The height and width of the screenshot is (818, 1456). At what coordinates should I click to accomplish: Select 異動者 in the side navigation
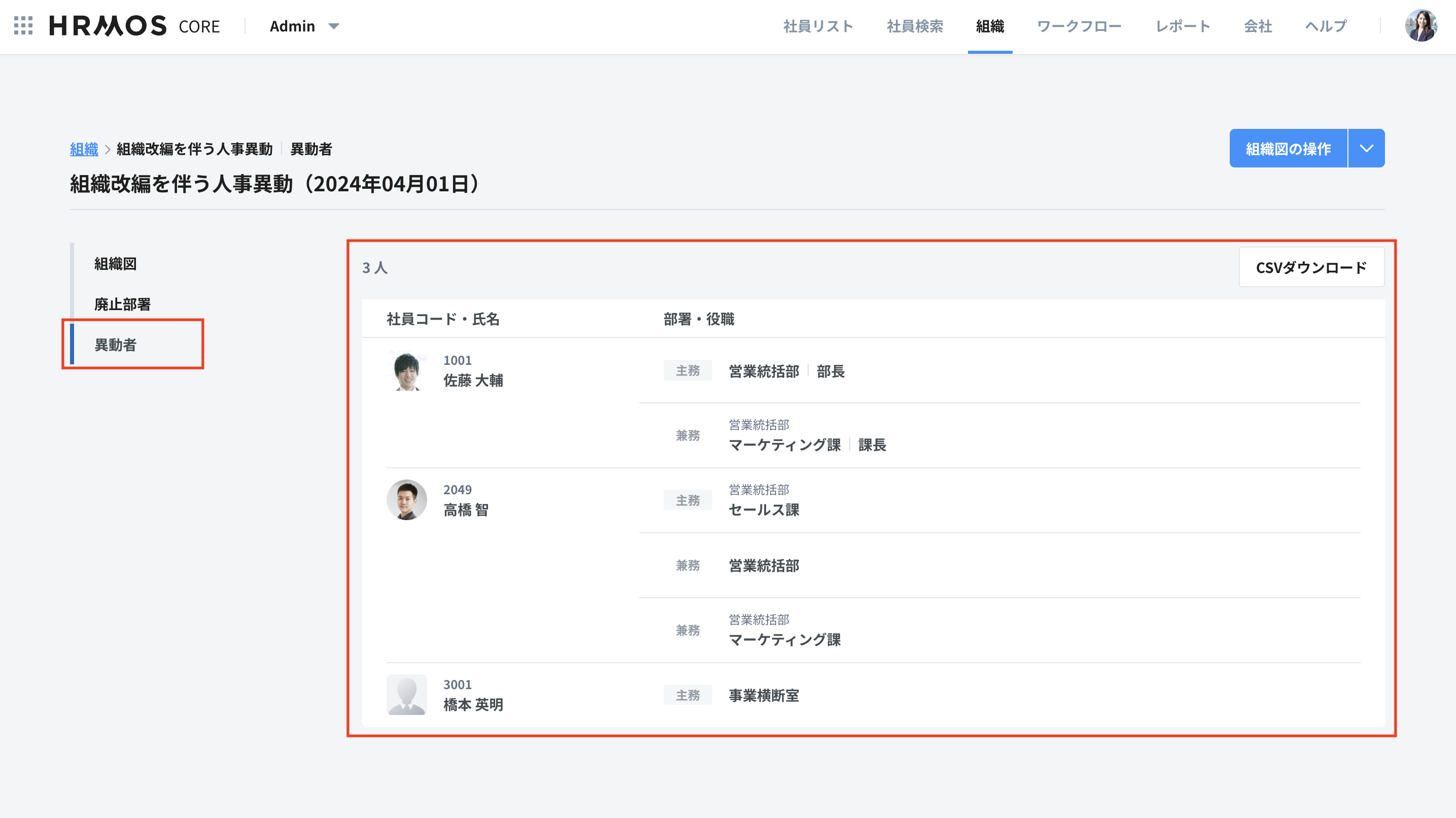tap(115, 345)
